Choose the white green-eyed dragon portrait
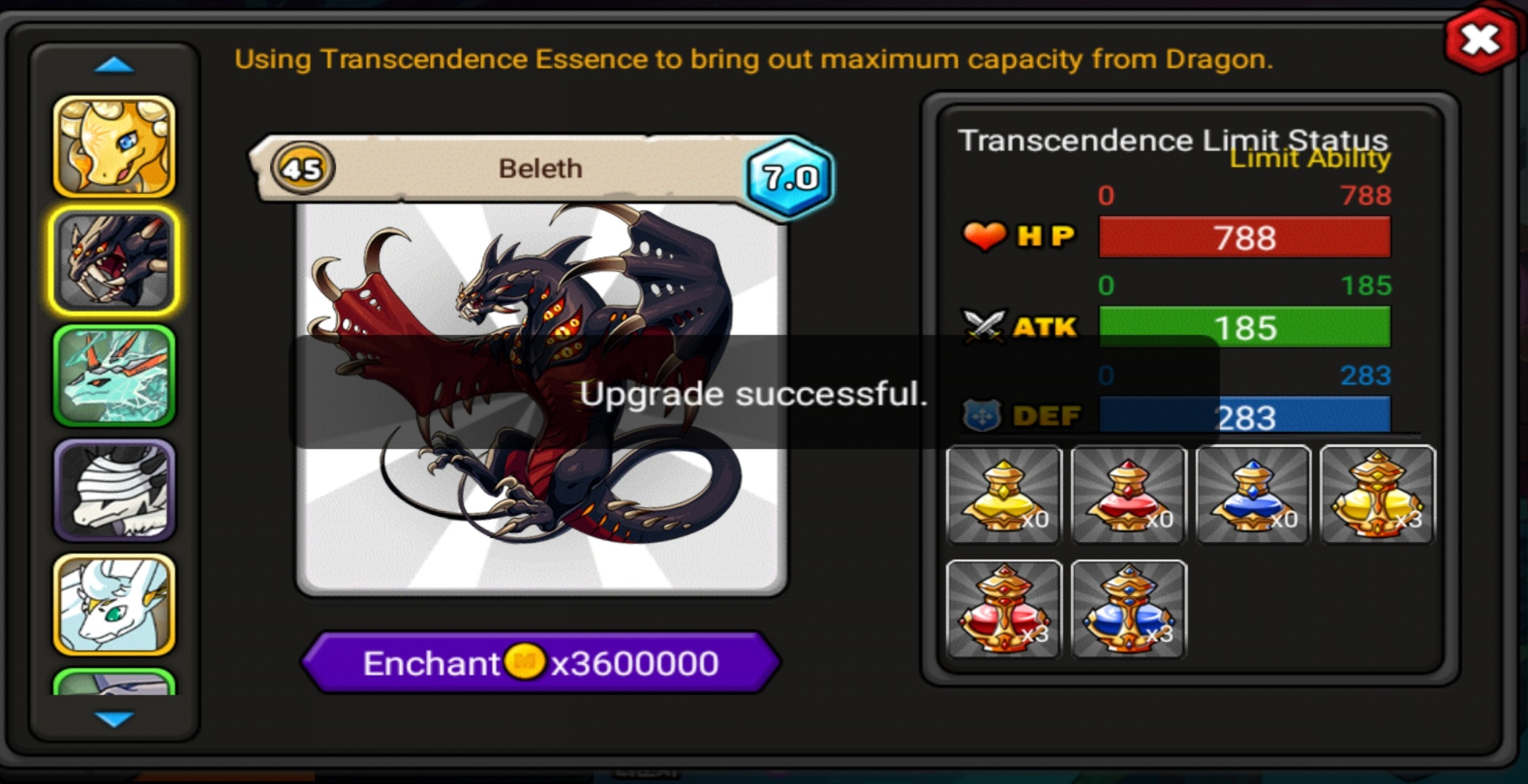1528x784 pixels. click(114, 605)
